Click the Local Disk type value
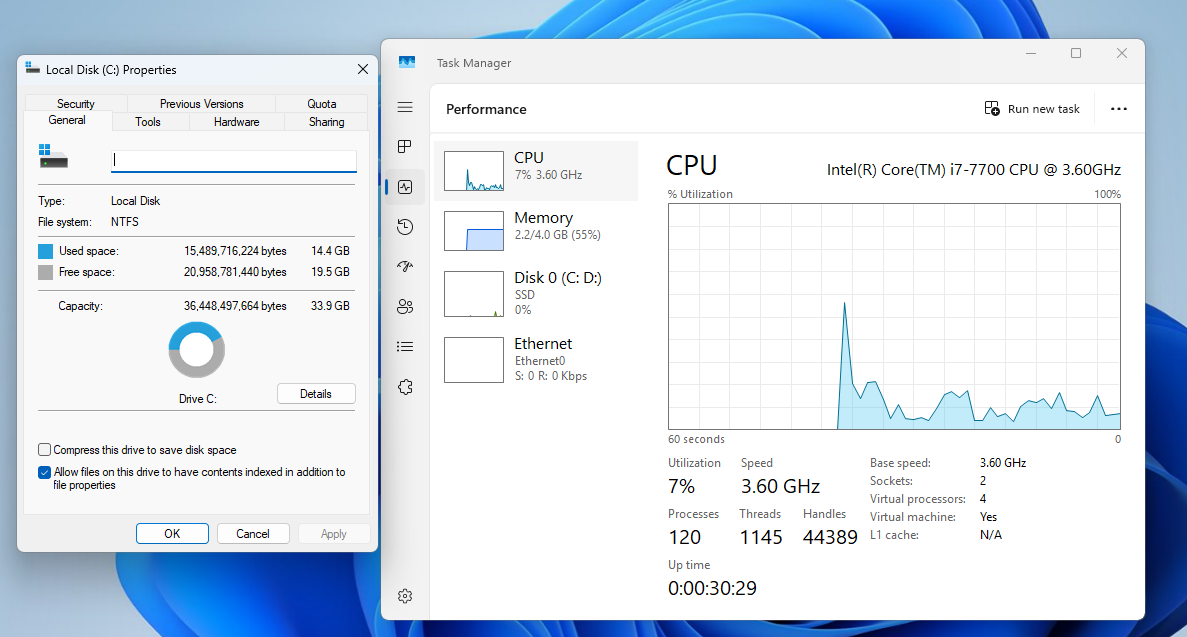Screen dimensions: 1187x637 click(x=136, y=201)
